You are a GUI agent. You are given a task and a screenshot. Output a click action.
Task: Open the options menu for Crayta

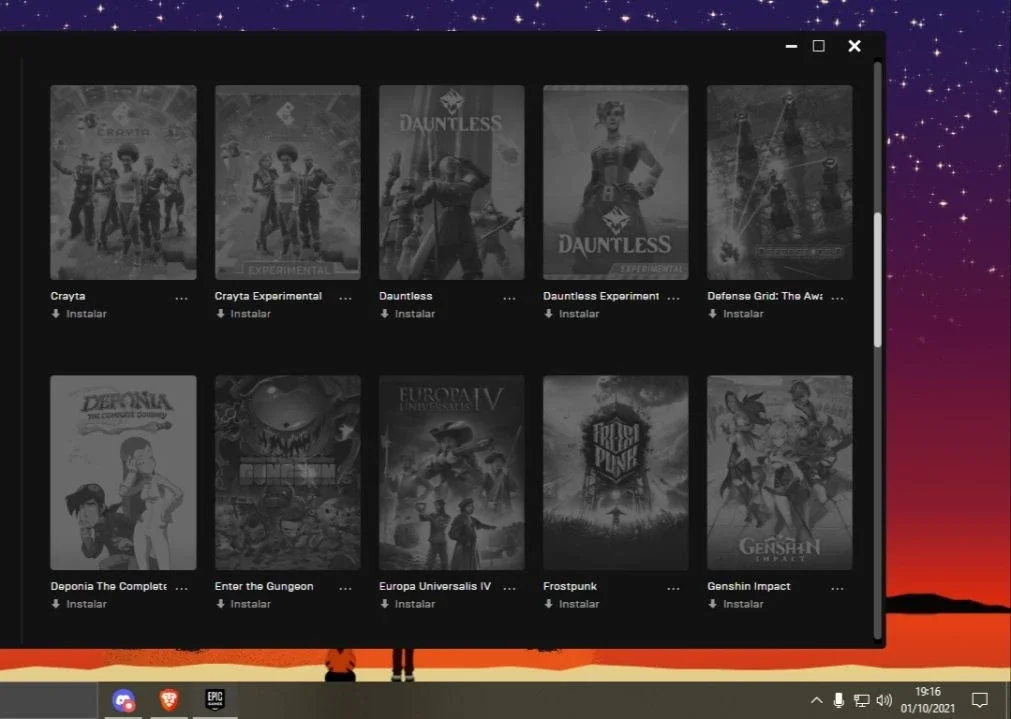[x=181, y=298]
